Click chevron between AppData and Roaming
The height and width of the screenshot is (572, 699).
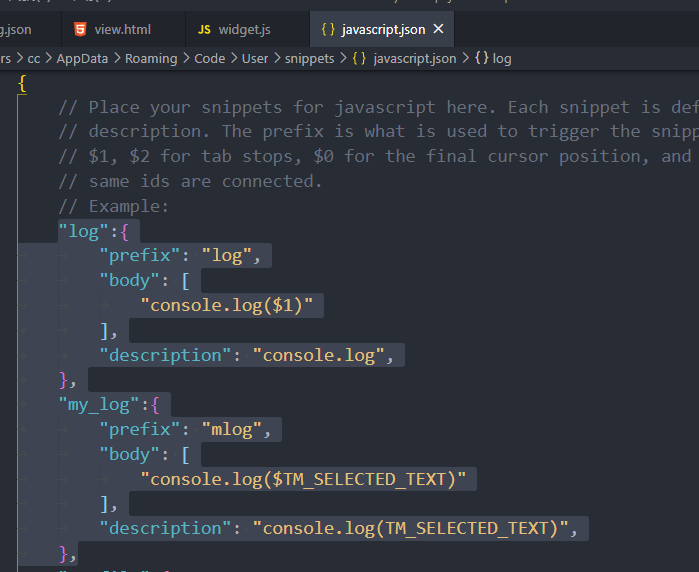tap(117, 58)
